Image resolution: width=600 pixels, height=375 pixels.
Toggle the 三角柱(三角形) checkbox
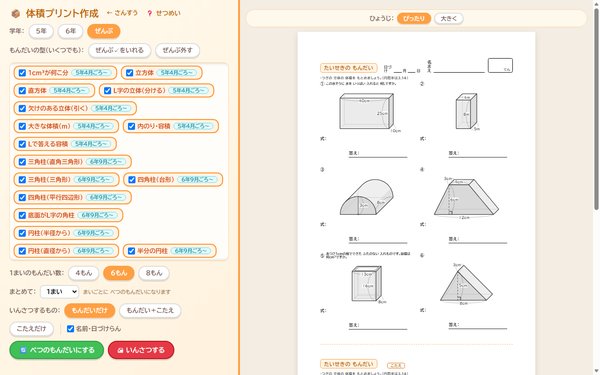coord(22,180)
